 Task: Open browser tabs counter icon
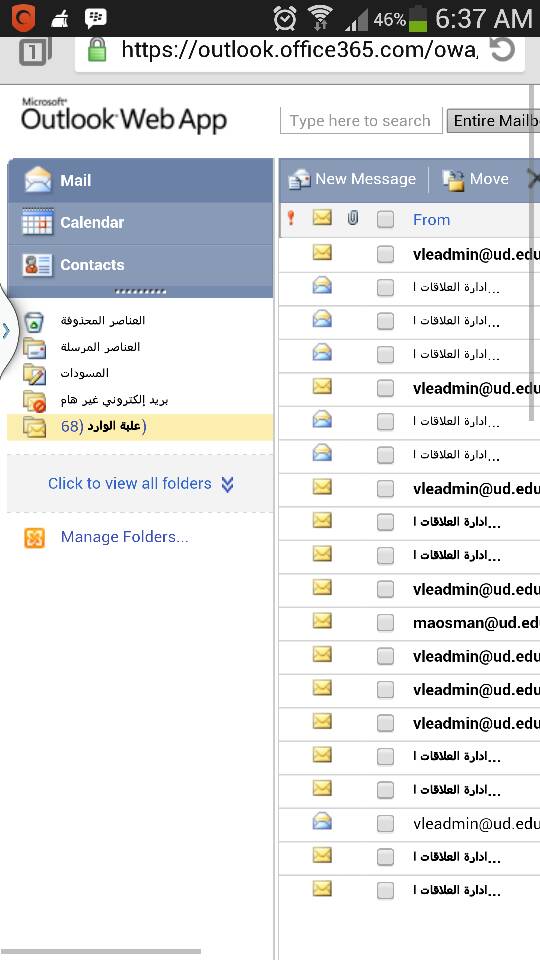(x=35, y=51)
